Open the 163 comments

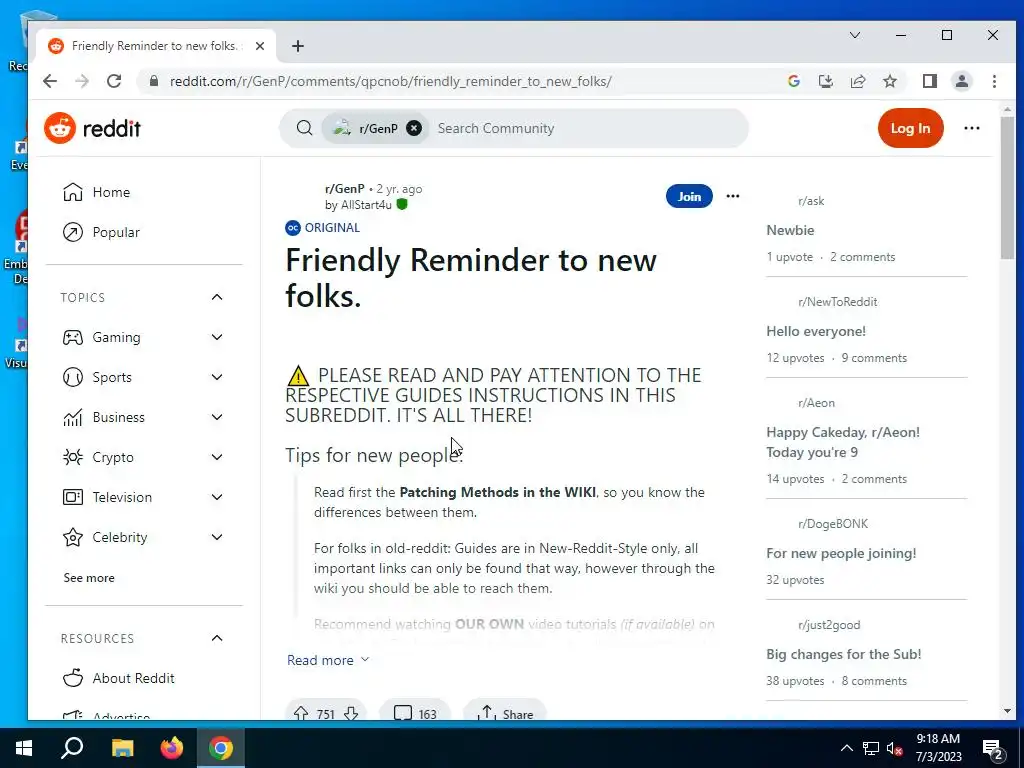pos(415,713)
